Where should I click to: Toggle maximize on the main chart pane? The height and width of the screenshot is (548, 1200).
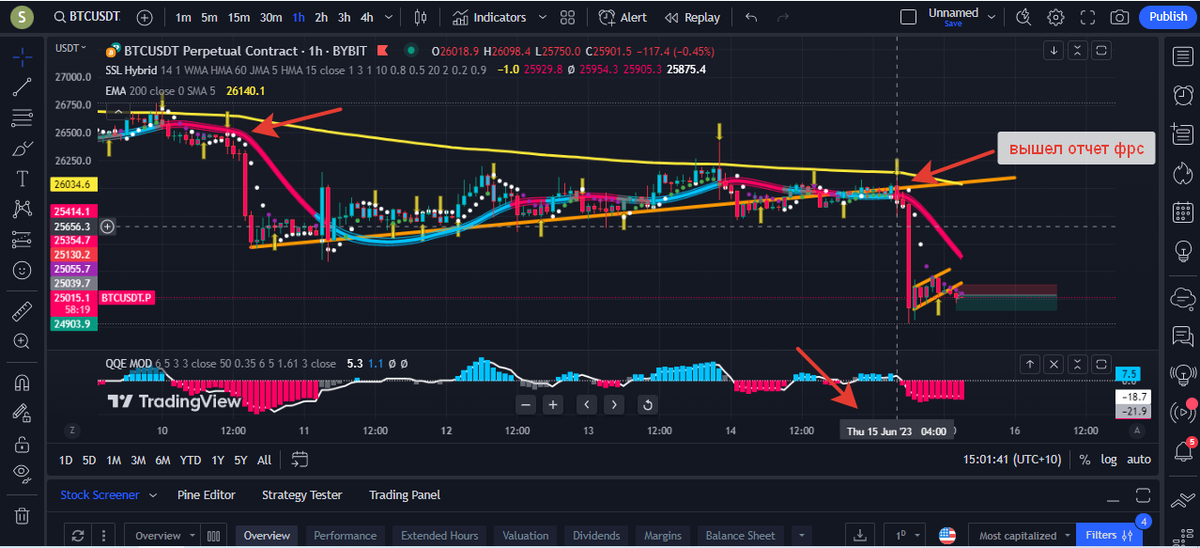coord(1101,50)
